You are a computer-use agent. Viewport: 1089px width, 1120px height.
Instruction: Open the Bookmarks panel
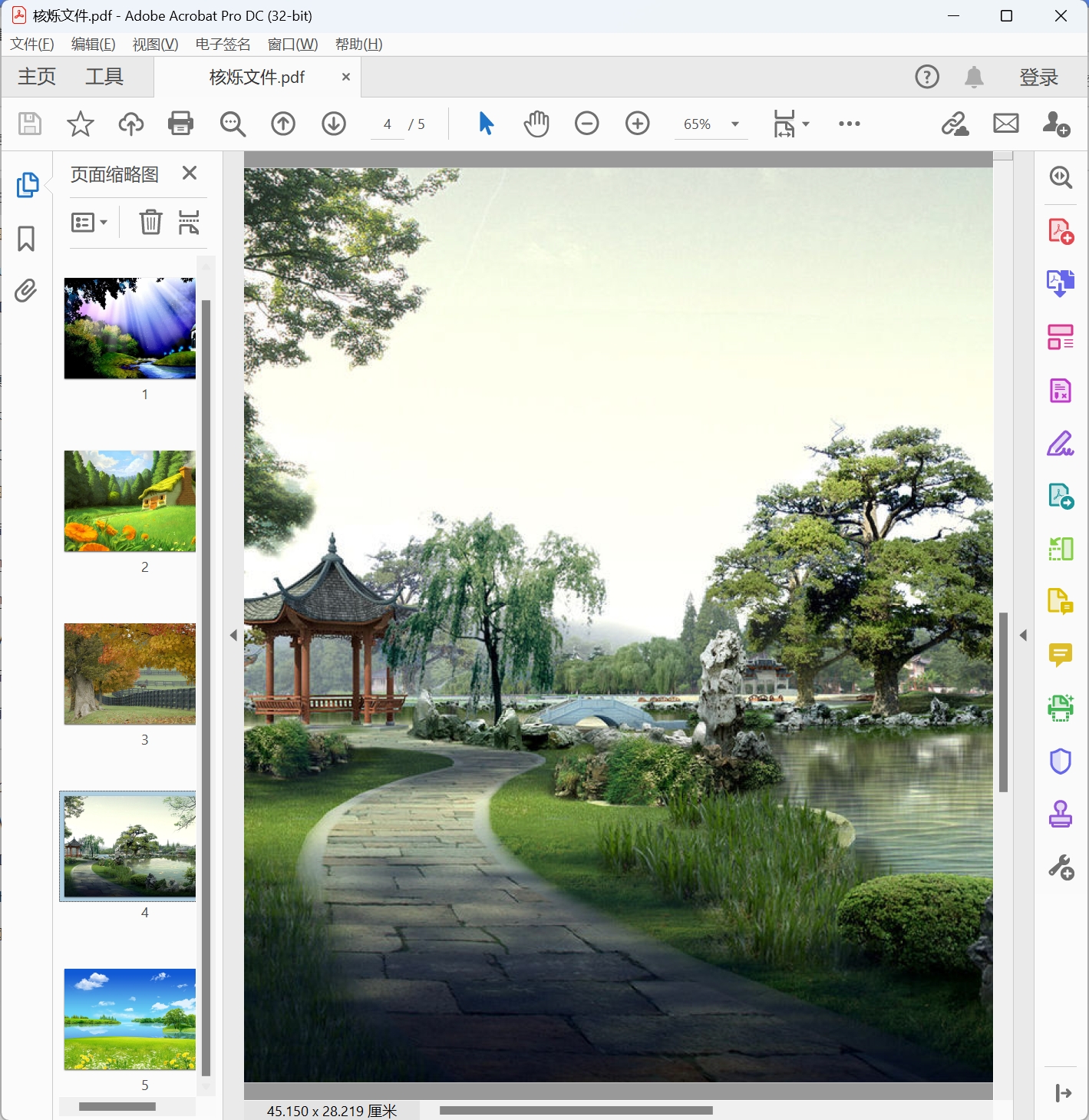(26, 239)
